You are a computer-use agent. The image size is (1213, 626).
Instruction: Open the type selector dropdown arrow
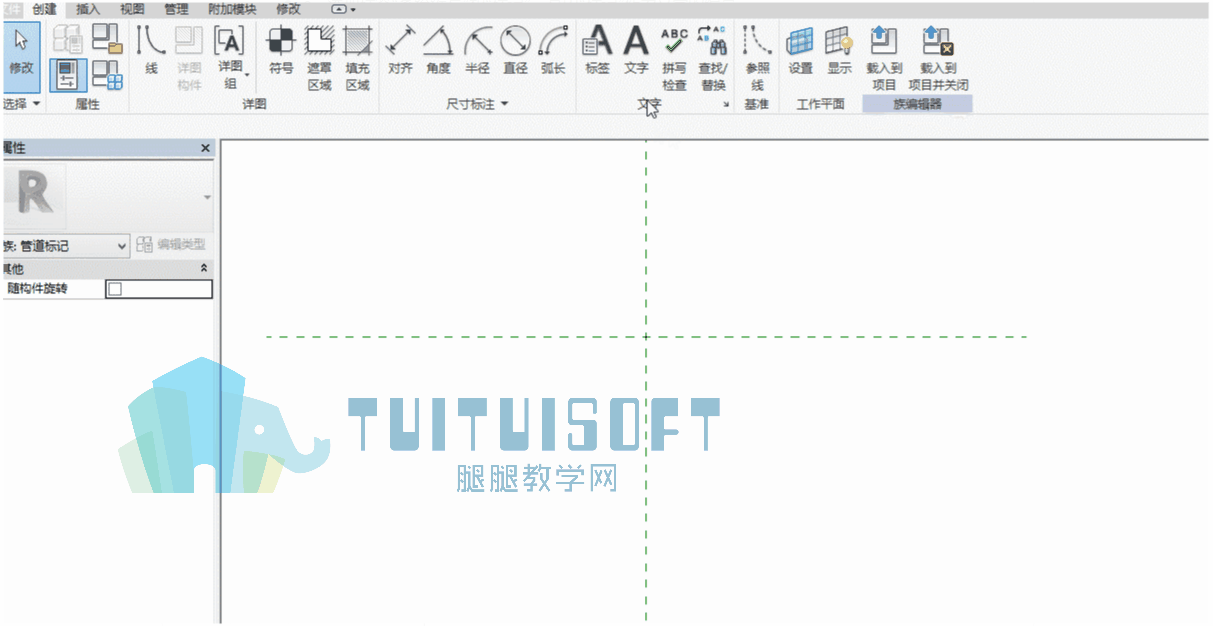(208, 197)
